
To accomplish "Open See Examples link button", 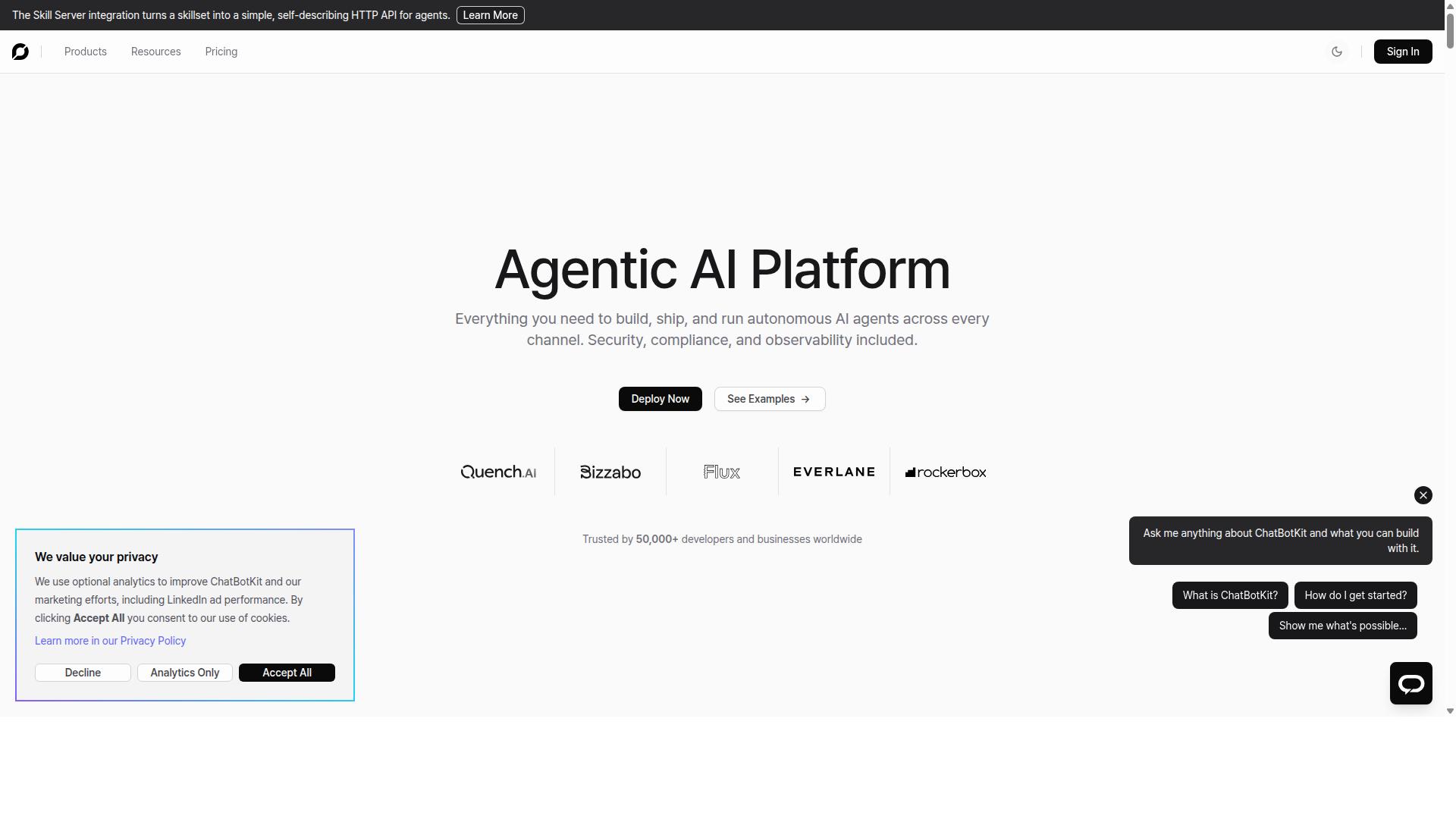I will (x=770, y=399).
